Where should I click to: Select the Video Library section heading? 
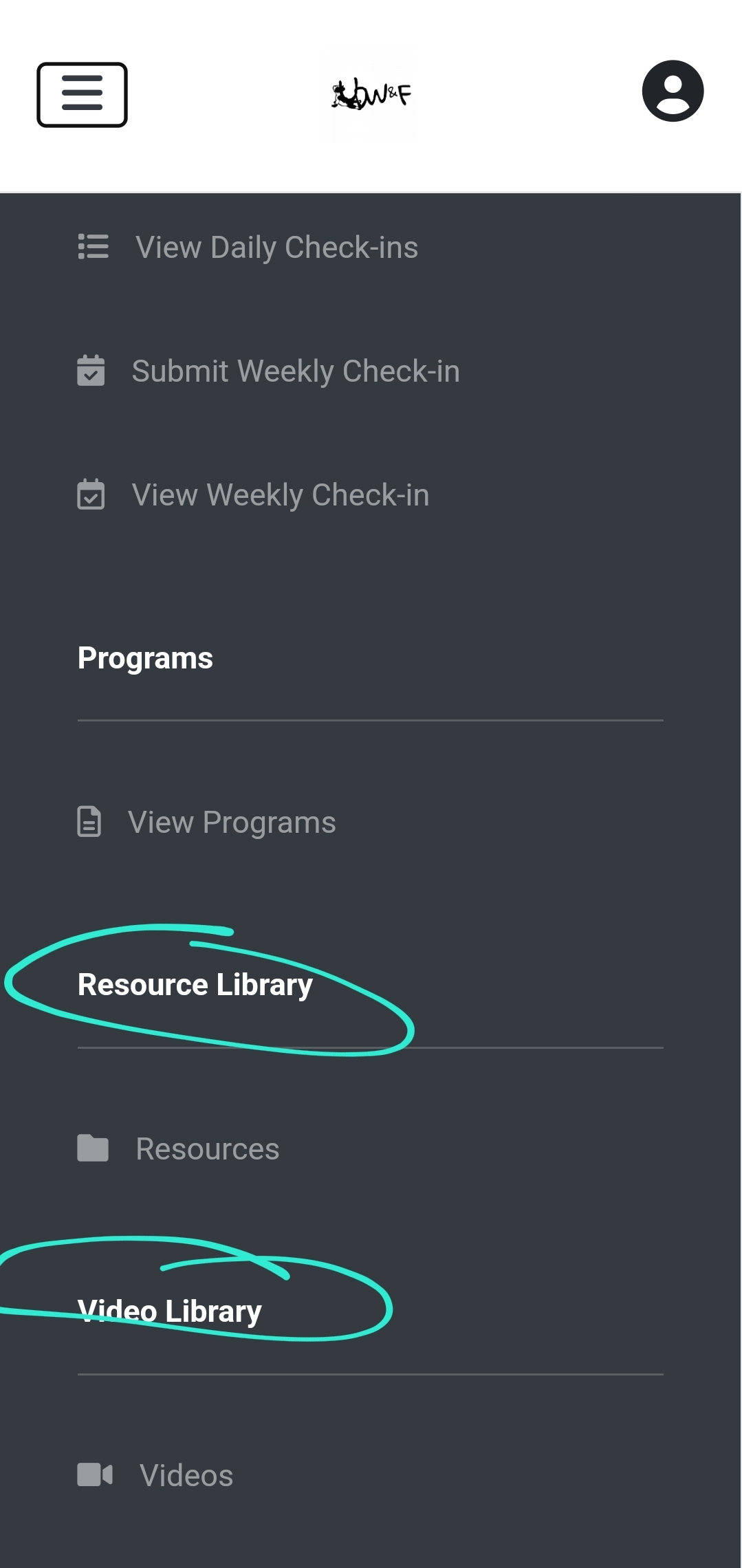pyautogui.click(x=170, y=1311)
